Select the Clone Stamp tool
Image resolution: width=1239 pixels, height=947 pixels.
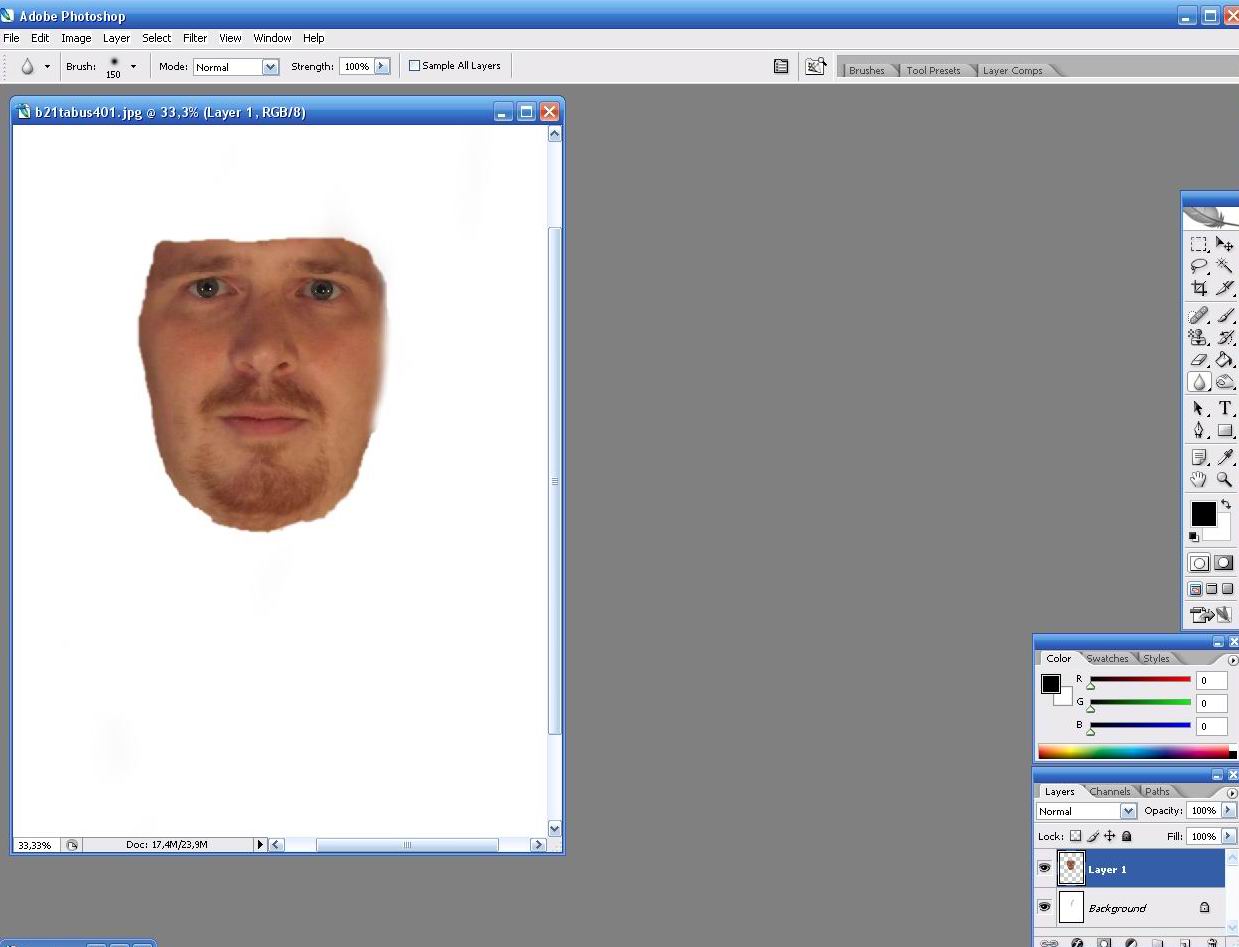click(x=1198, y=338)
